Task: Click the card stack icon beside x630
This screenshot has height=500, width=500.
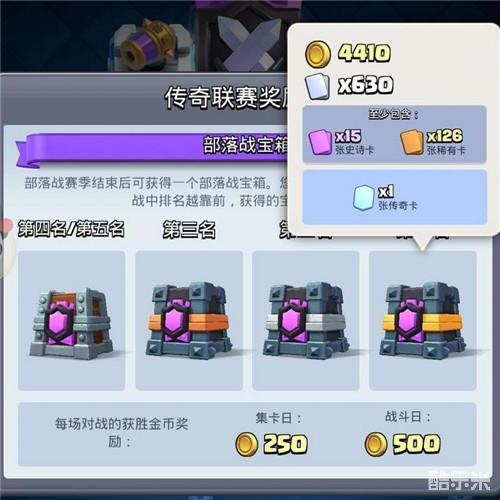Action: [x=318, y=86]
